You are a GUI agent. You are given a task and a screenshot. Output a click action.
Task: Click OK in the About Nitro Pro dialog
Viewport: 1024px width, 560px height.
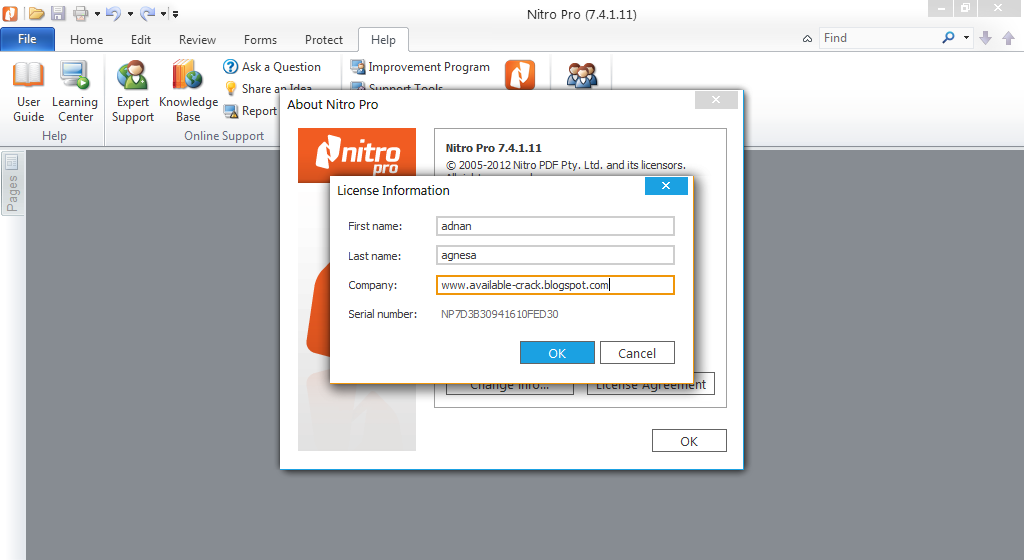point(689,441)
